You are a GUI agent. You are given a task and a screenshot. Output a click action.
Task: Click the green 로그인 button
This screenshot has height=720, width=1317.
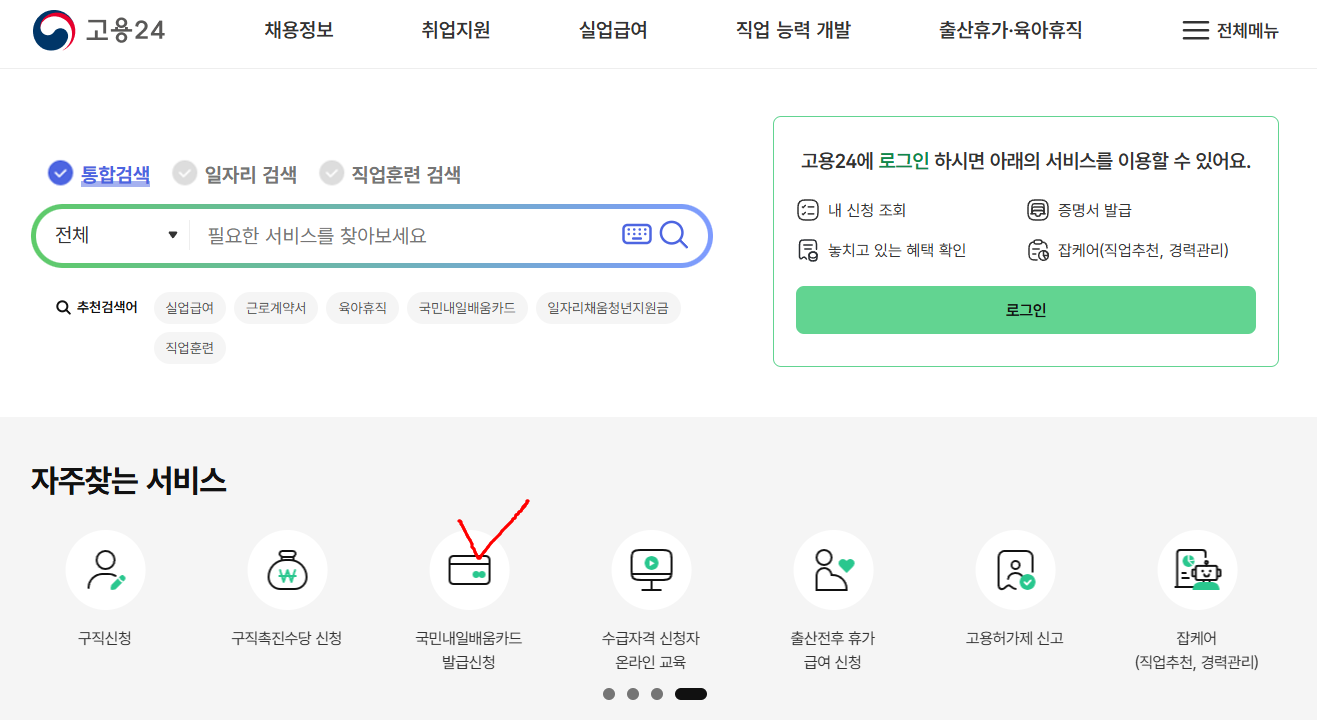[x=1026, y=310]
